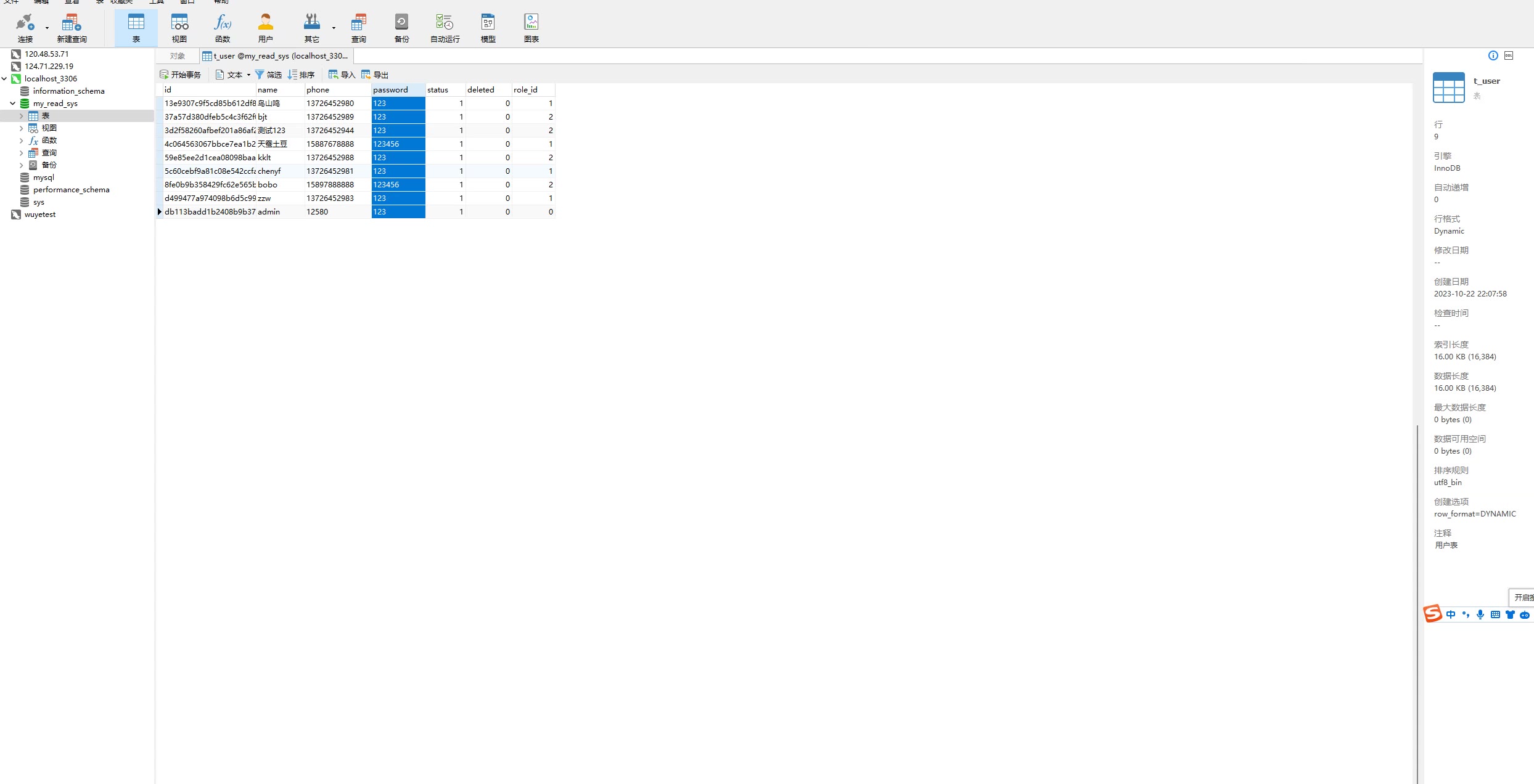This screenshot has height=784, width=1534.
Task: Click the id column header
Action: coord(210,90)
